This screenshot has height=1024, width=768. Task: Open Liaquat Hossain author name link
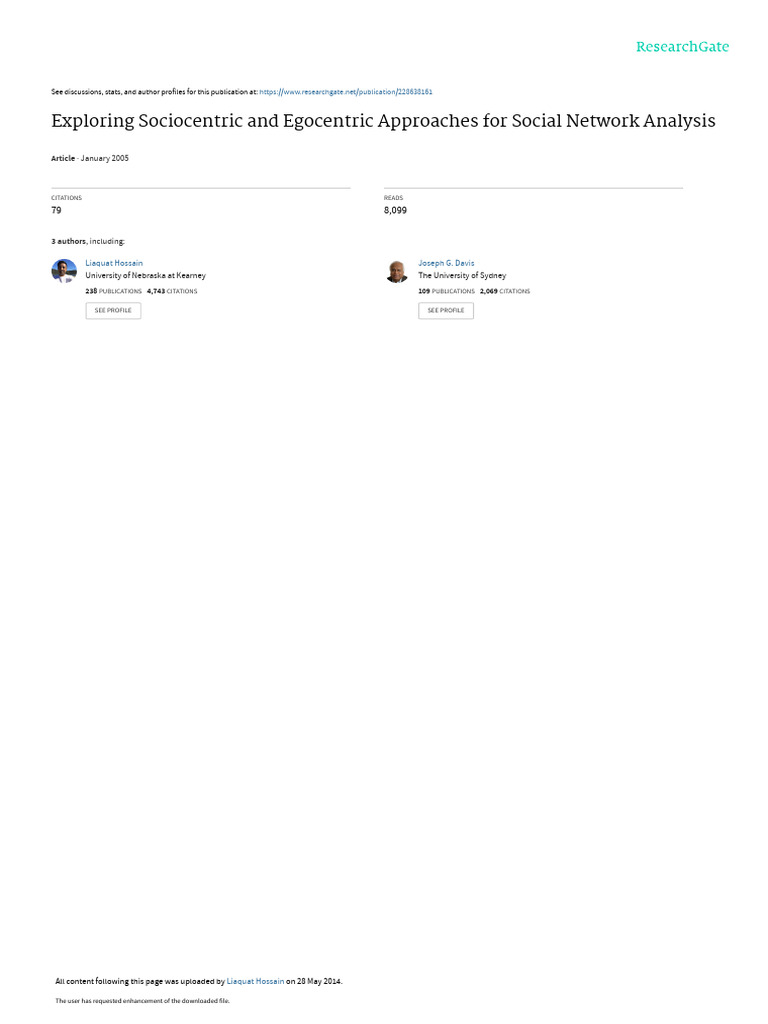pyautogui.click(x=114, y=263)
